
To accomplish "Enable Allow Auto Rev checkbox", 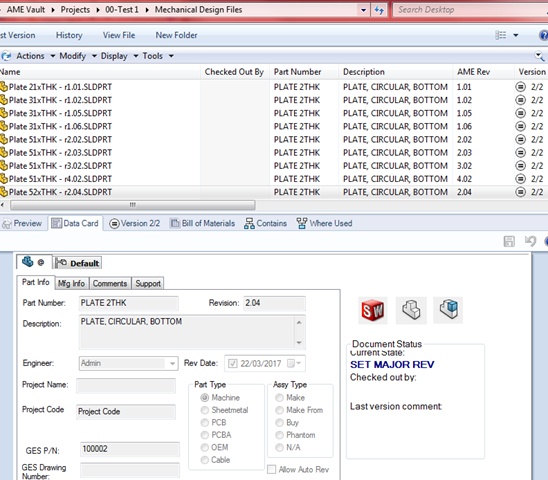I will (272, 470).
